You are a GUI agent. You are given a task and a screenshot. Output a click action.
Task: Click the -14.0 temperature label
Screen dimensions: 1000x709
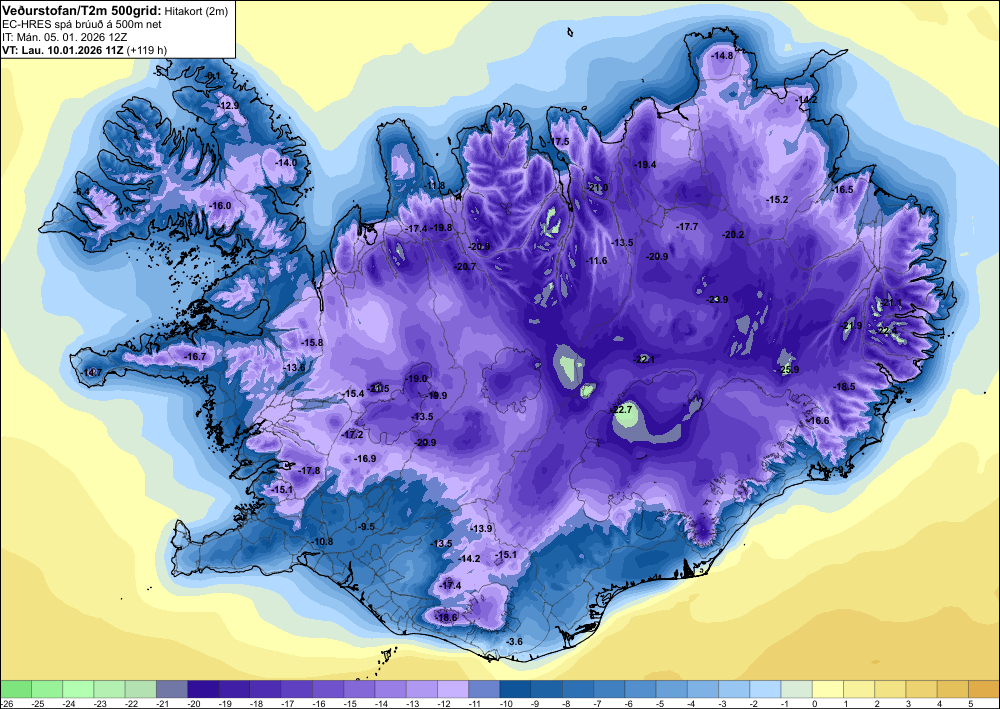286,163
